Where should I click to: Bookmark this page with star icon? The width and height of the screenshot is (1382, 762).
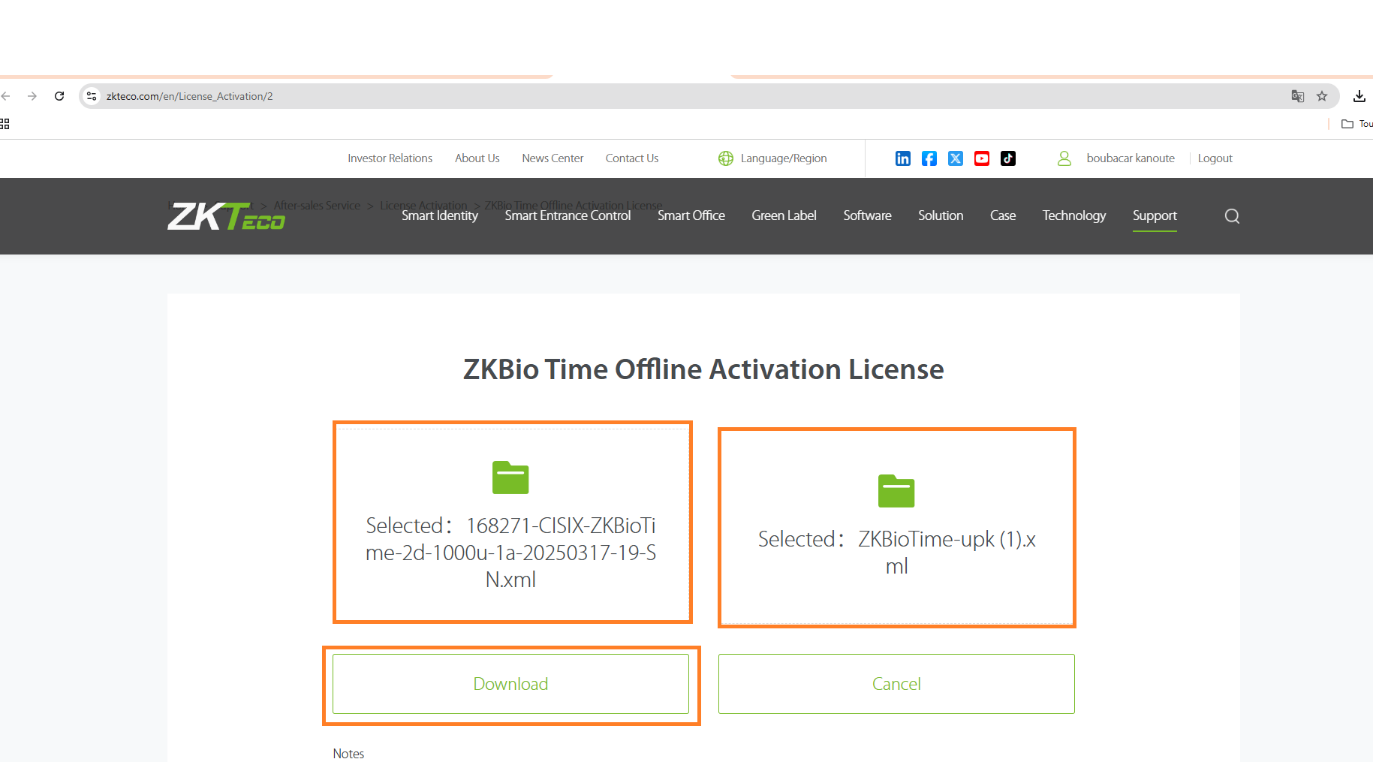point(1322,96)
